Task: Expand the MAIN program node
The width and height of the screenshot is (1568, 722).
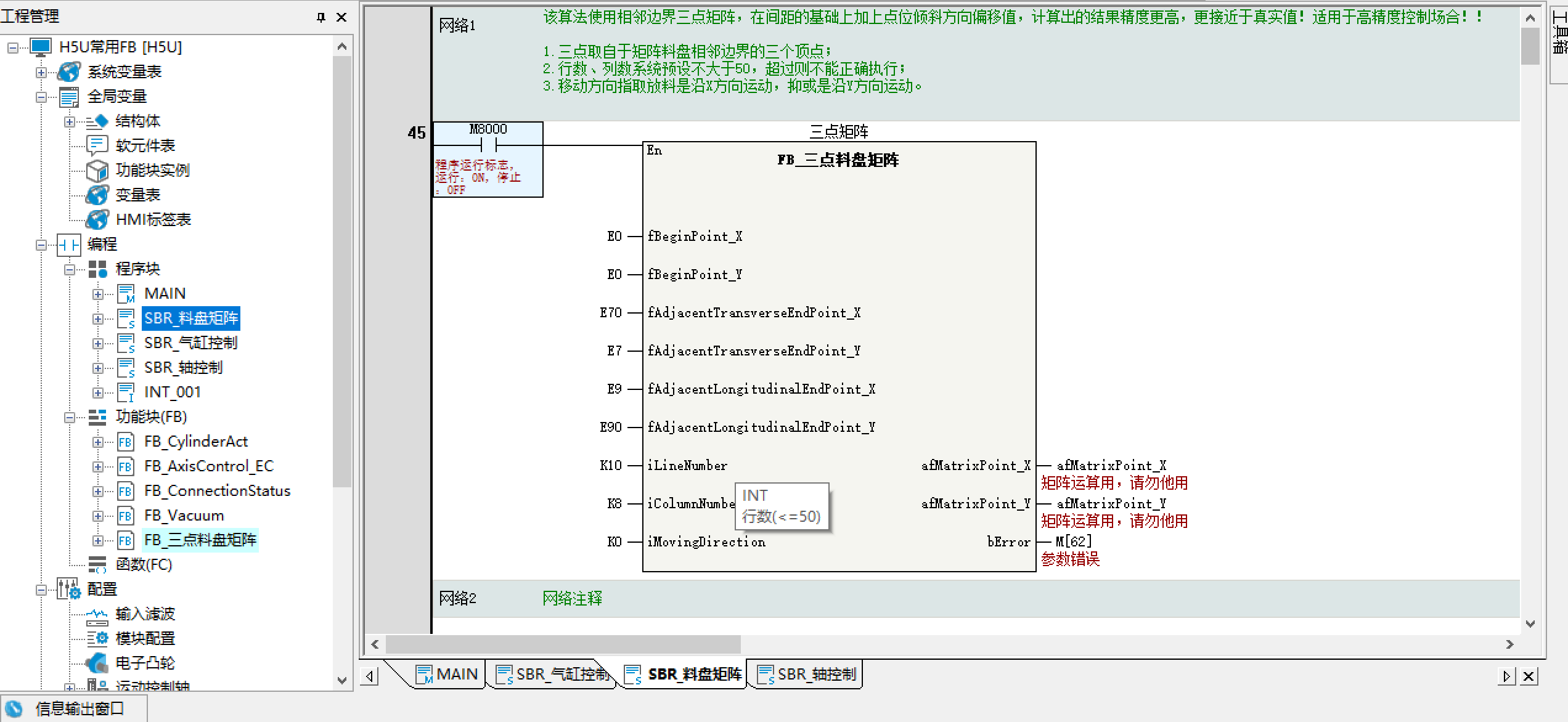Action: pyautogui.click(x=97, y=294)
